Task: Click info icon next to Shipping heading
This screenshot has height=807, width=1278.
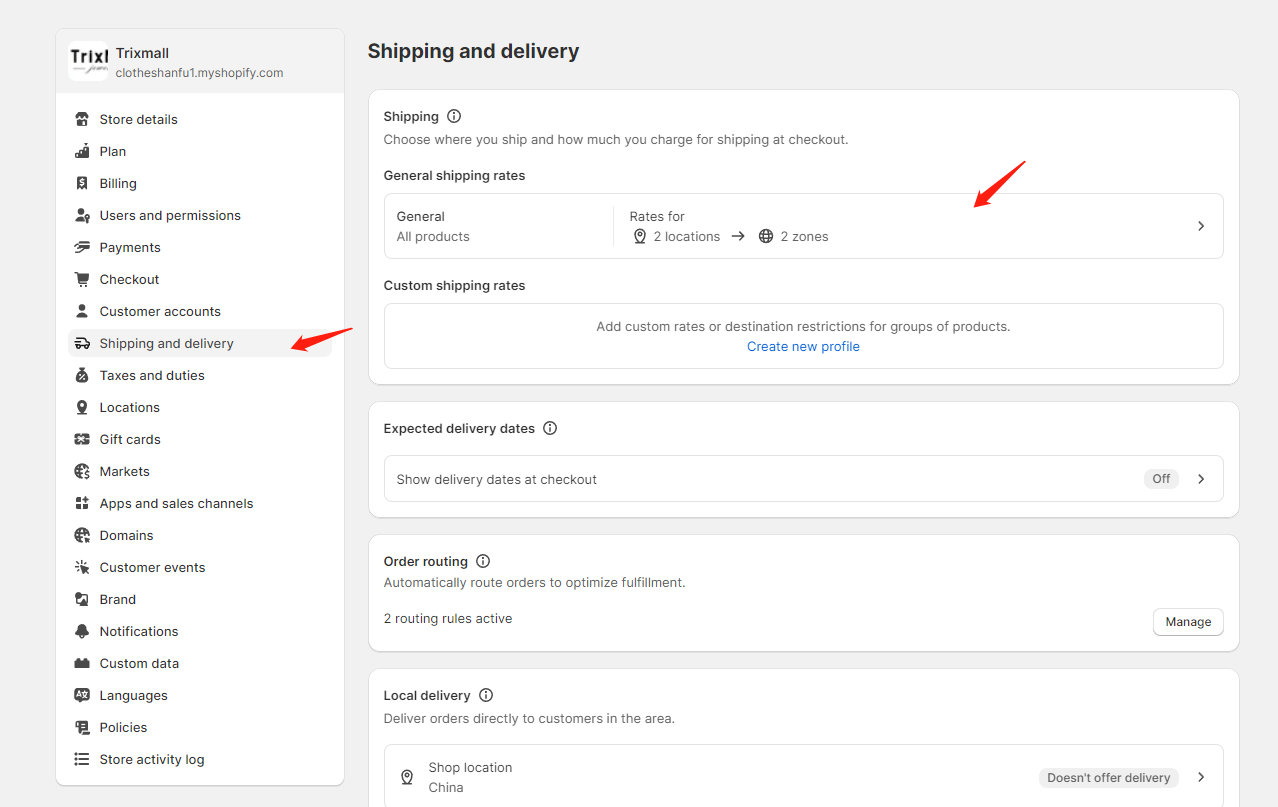Action: pos(454,116)
